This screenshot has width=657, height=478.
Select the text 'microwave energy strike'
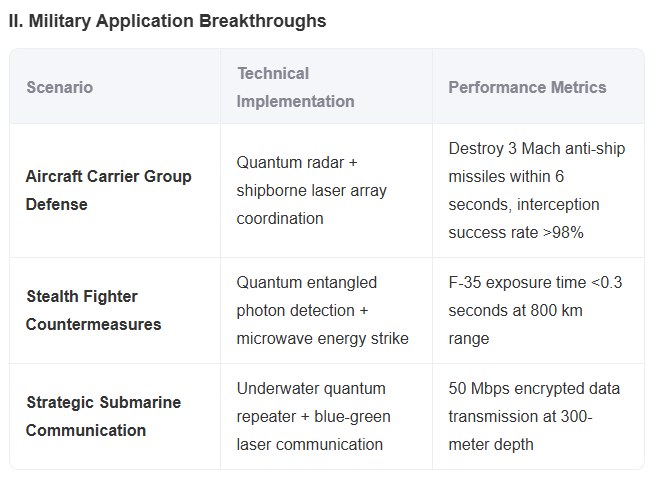322,338
